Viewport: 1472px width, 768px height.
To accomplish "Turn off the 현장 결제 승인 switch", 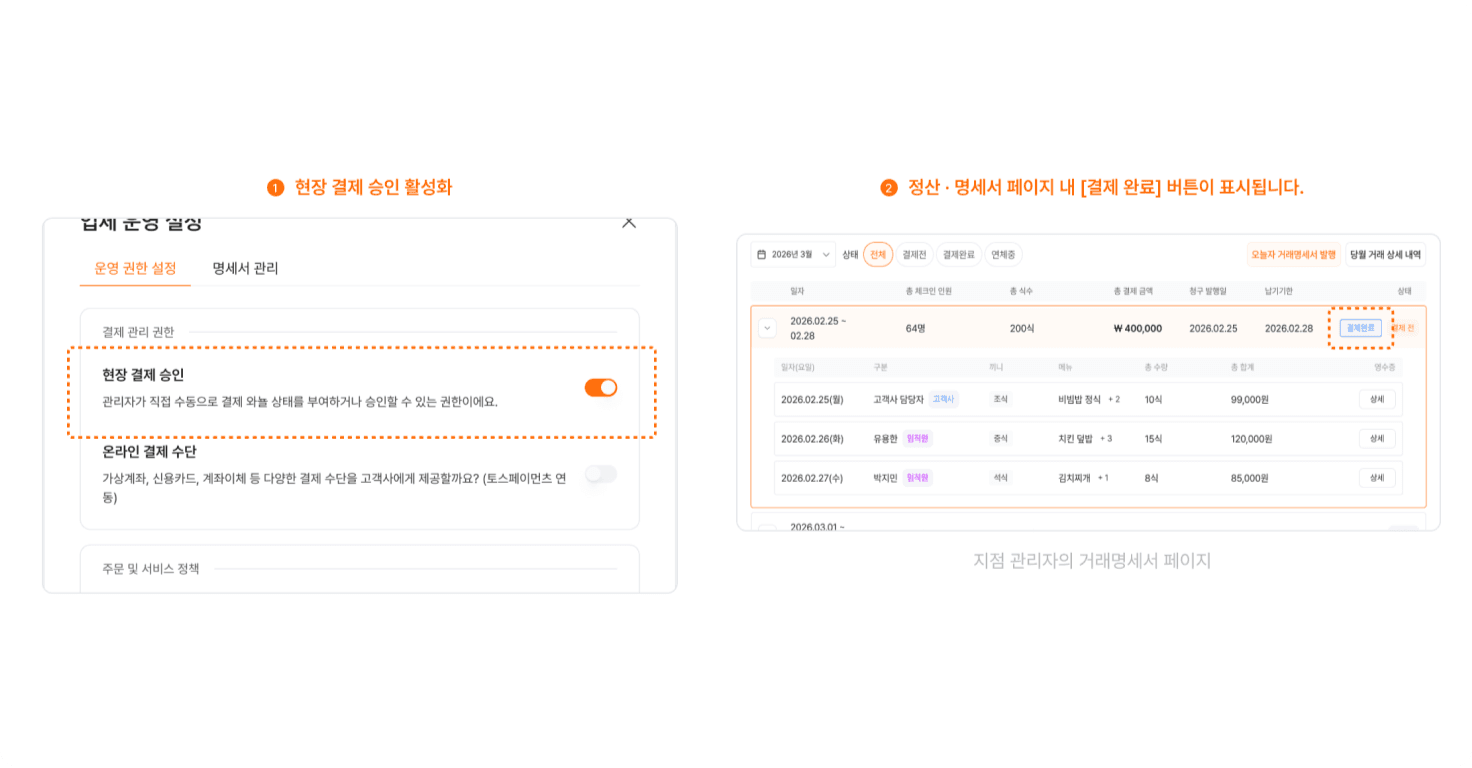I will [x=601, y=387].
